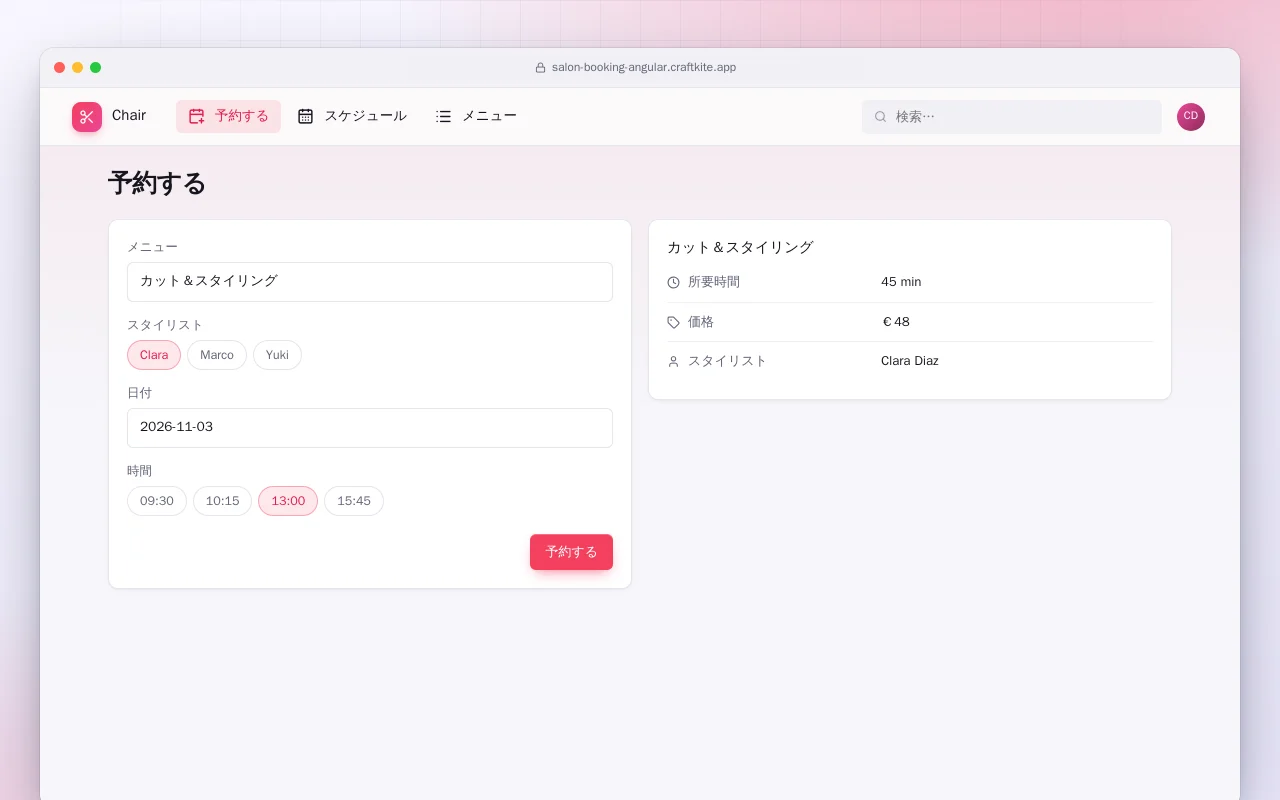Screen dimensions: 1280x800
Task: Click the 45 min duration value
Action: tap(901, 282)
